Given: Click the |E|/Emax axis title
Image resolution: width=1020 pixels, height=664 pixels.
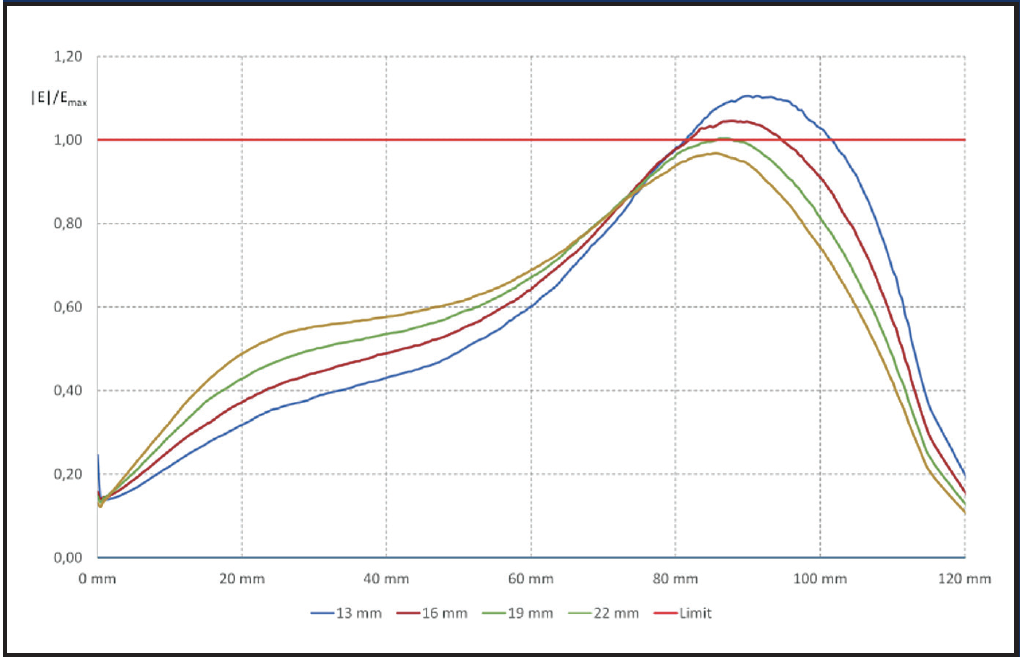Looking at the screenshot, I should (59, 98).
